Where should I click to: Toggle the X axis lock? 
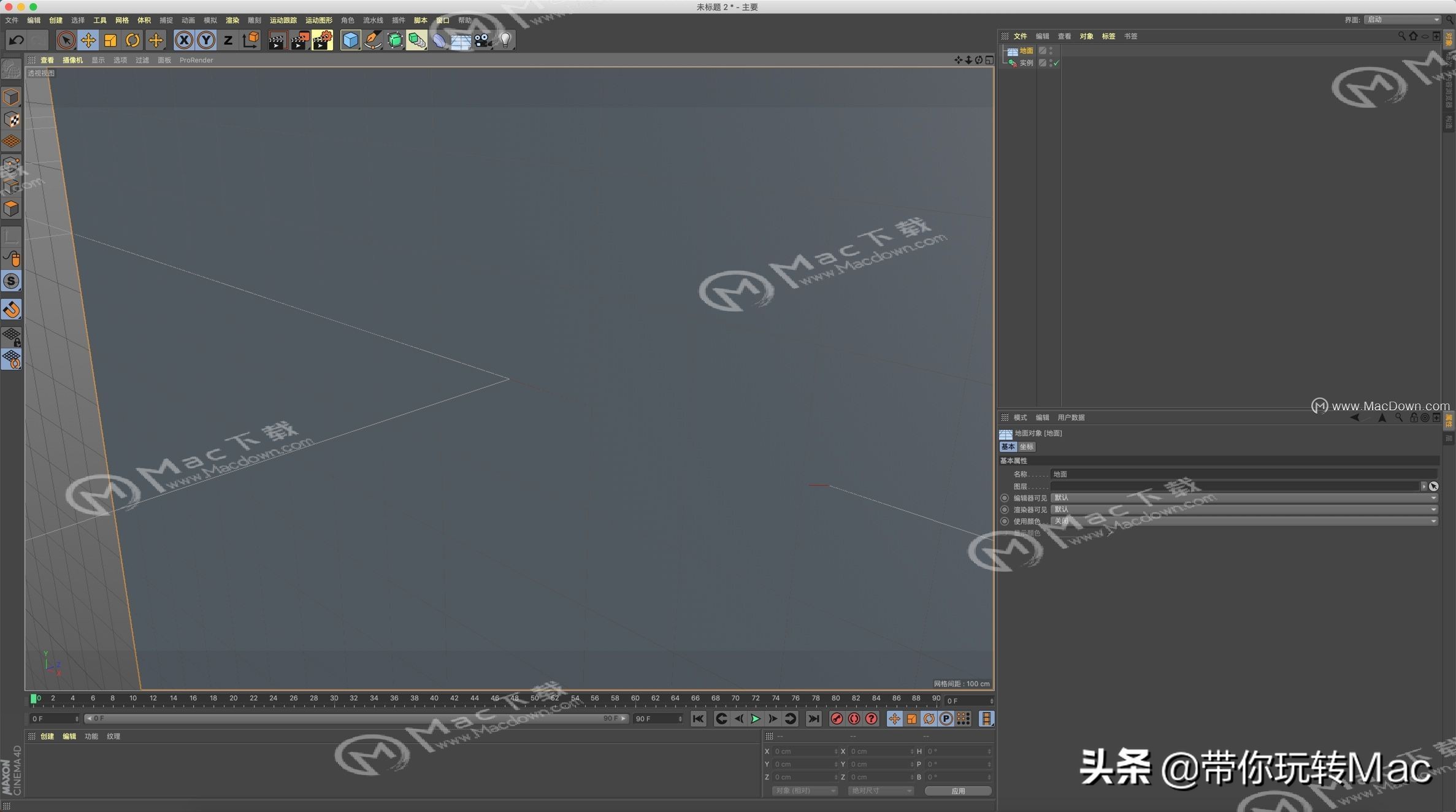(x=184, y=40)
